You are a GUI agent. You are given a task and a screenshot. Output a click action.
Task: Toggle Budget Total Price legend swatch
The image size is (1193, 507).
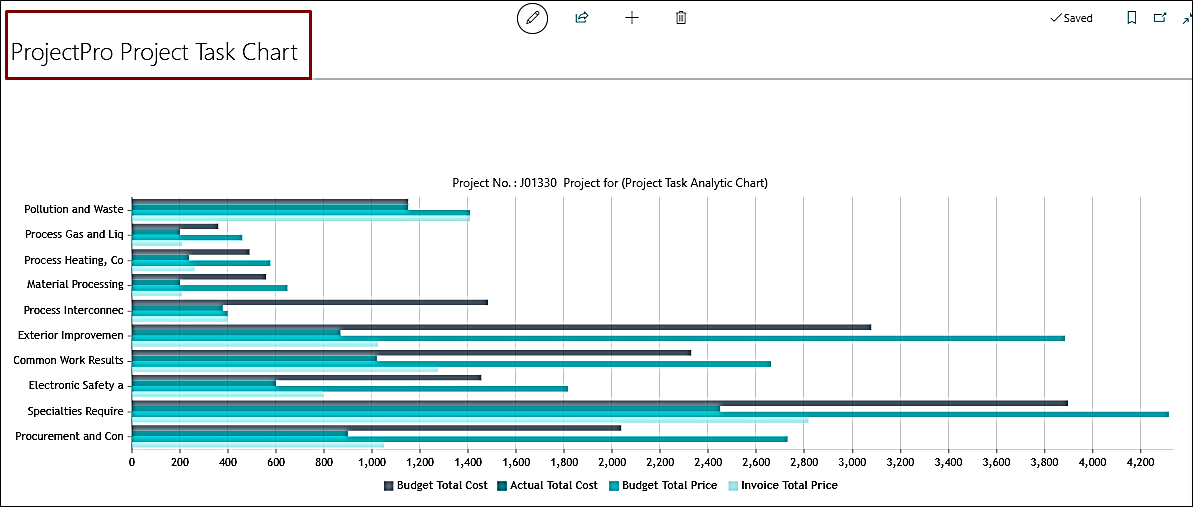(615, 485)
